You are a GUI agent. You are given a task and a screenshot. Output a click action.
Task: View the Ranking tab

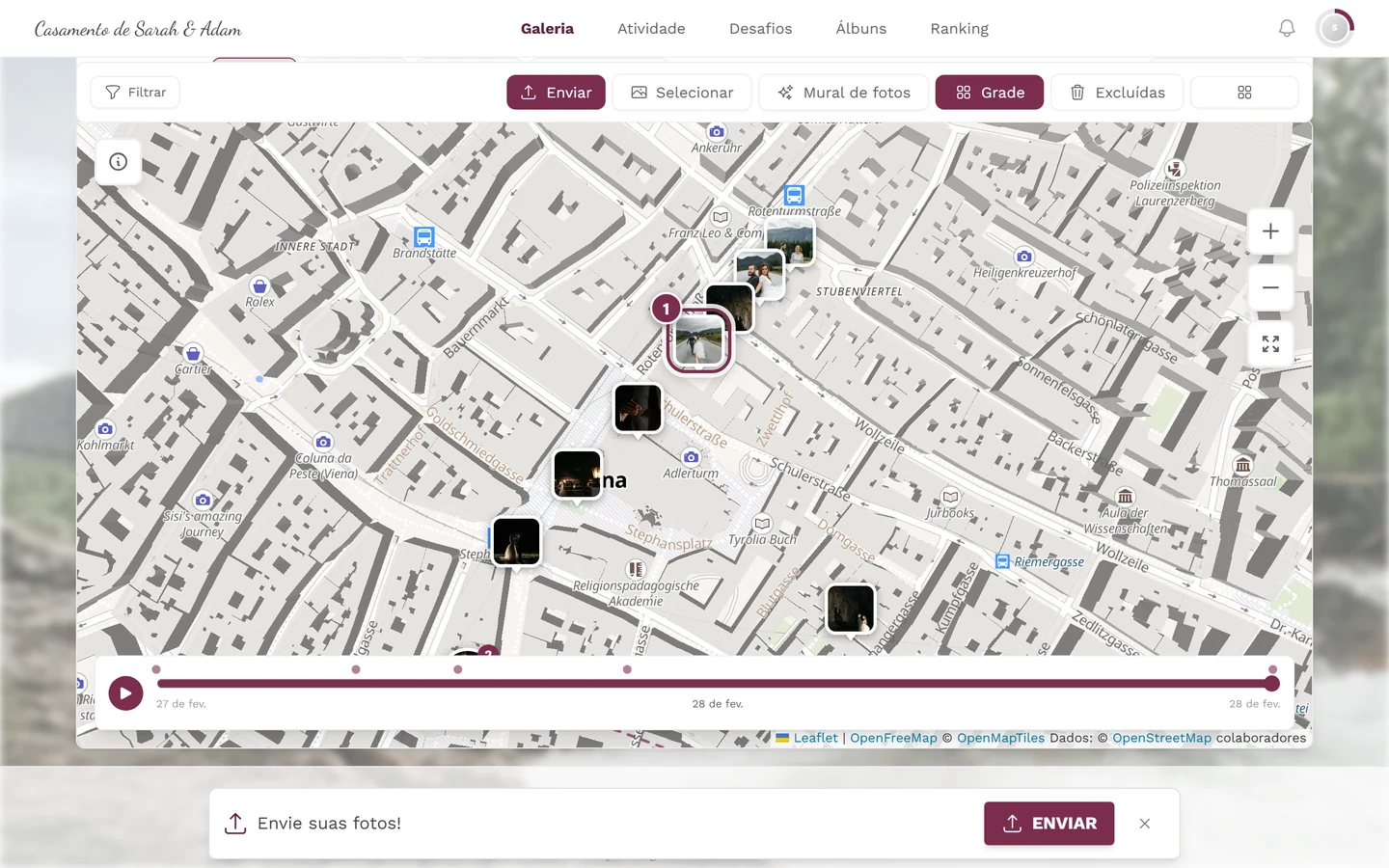tap(959, 29)
